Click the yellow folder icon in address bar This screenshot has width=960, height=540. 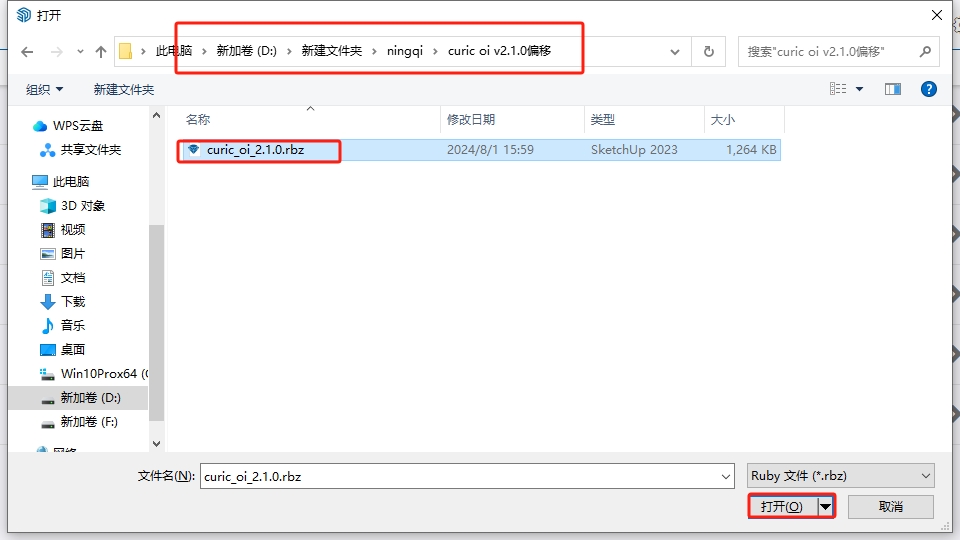(126, 51)
